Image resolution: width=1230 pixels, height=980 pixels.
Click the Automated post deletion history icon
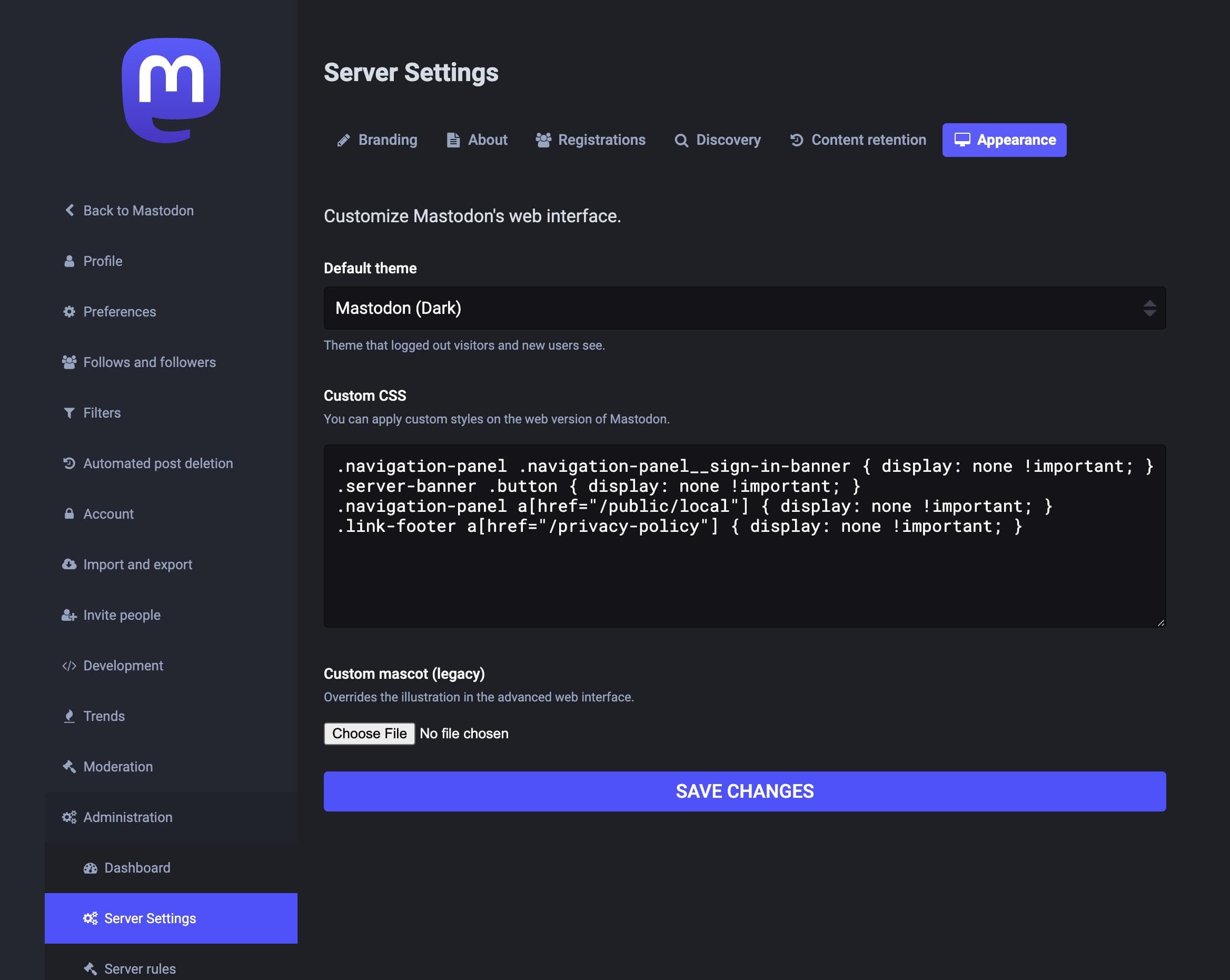(69, 463)
